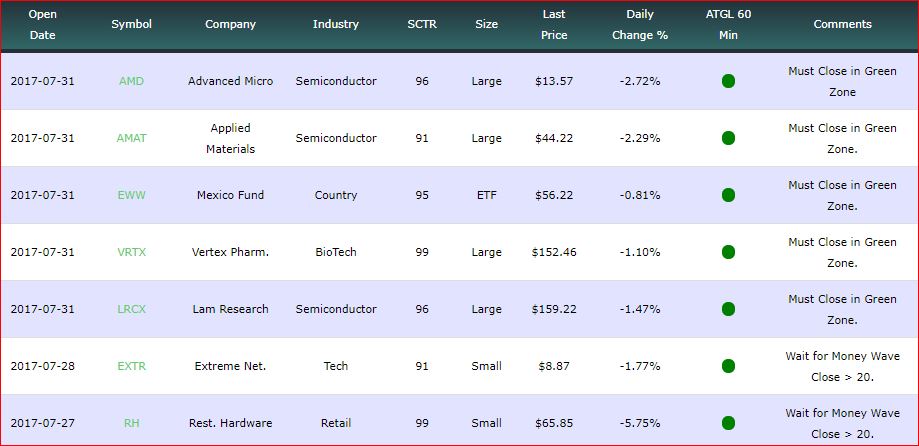Click the green ATGL dot for EWW

[728, 195]
